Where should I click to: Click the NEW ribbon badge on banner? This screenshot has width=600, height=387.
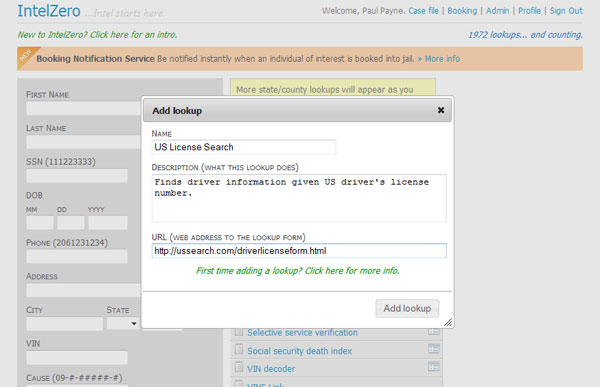27,56
